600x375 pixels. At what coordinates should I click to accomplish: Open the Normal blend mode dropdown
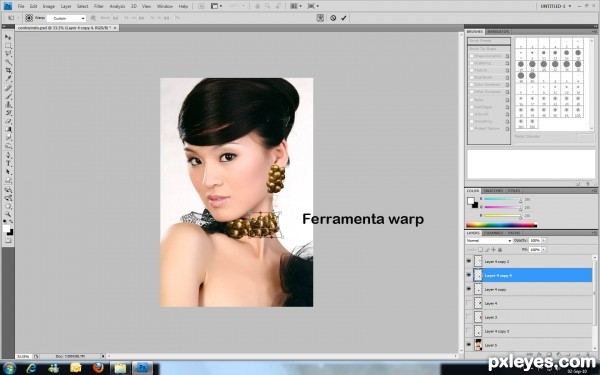coord(489,241)
